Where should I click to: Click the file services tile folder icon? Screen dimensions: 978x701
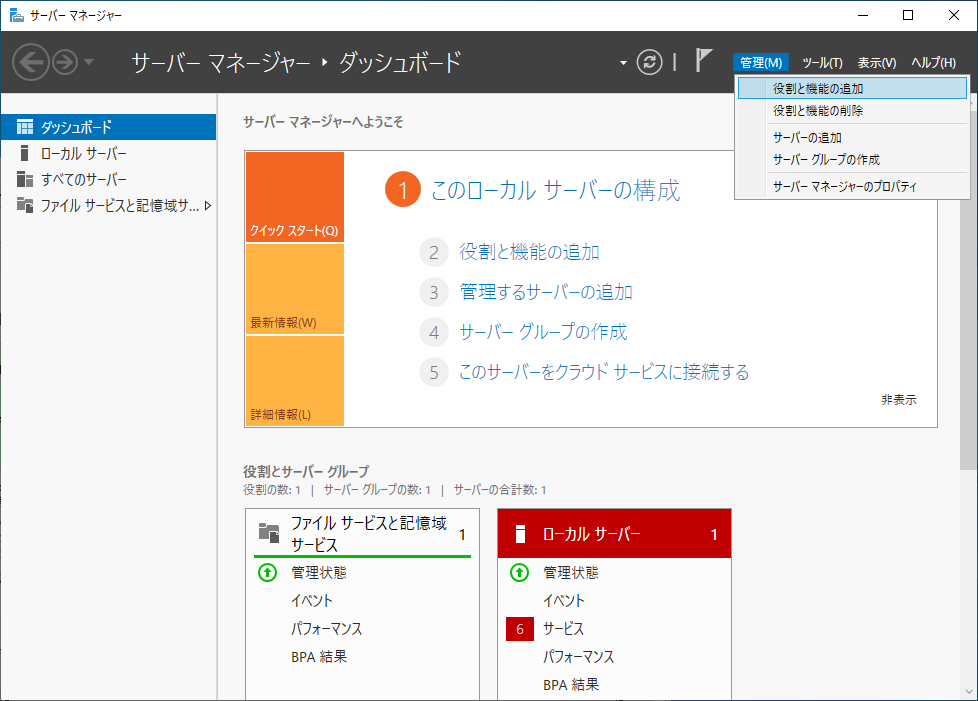tap(269, 533)
